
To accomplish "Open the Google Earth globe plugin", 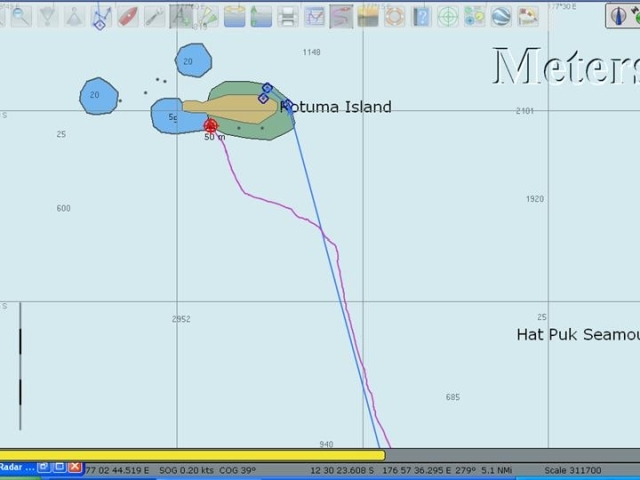I will tap(501, 15).
